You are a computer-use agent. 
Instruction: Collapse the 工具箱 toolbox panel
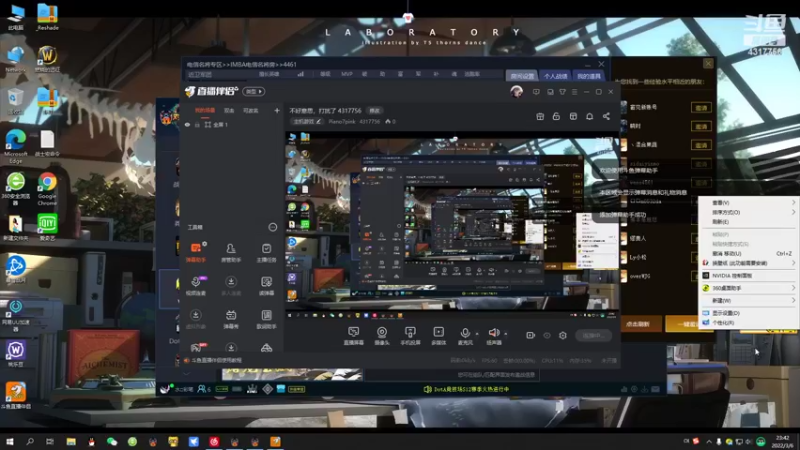click(x=272, y=227)
